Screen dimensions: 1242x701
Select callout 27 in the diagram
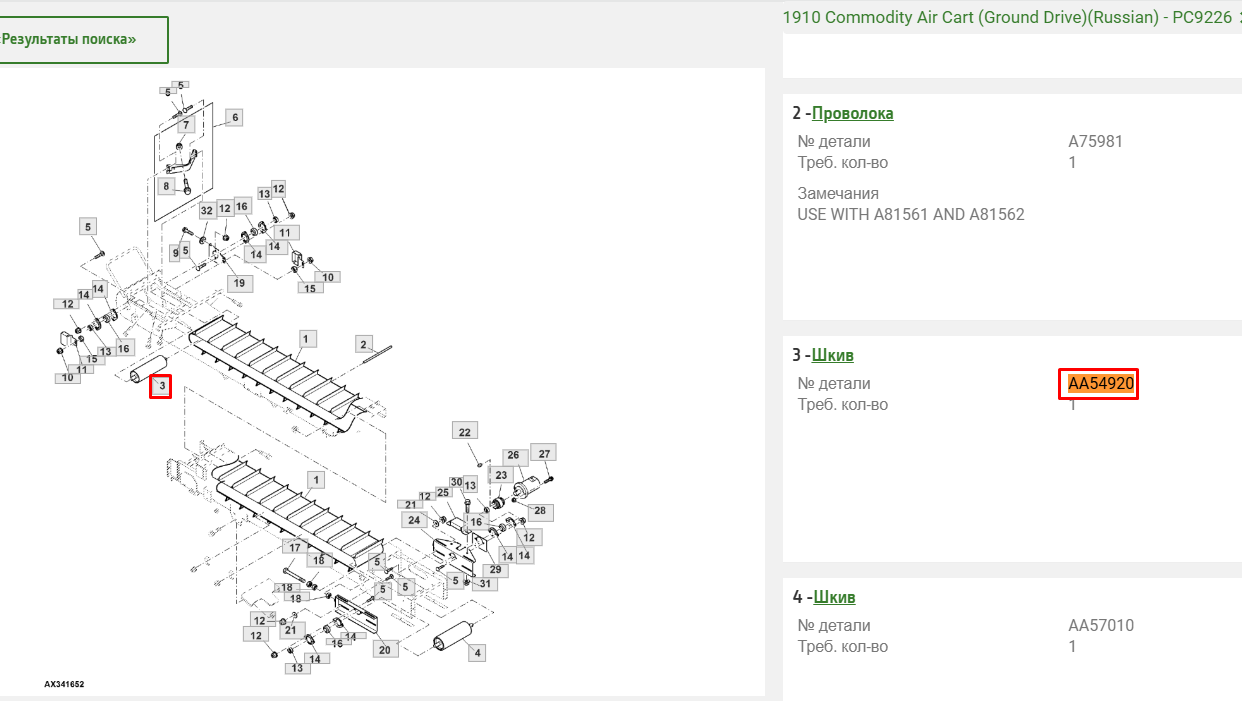(545, 453)
